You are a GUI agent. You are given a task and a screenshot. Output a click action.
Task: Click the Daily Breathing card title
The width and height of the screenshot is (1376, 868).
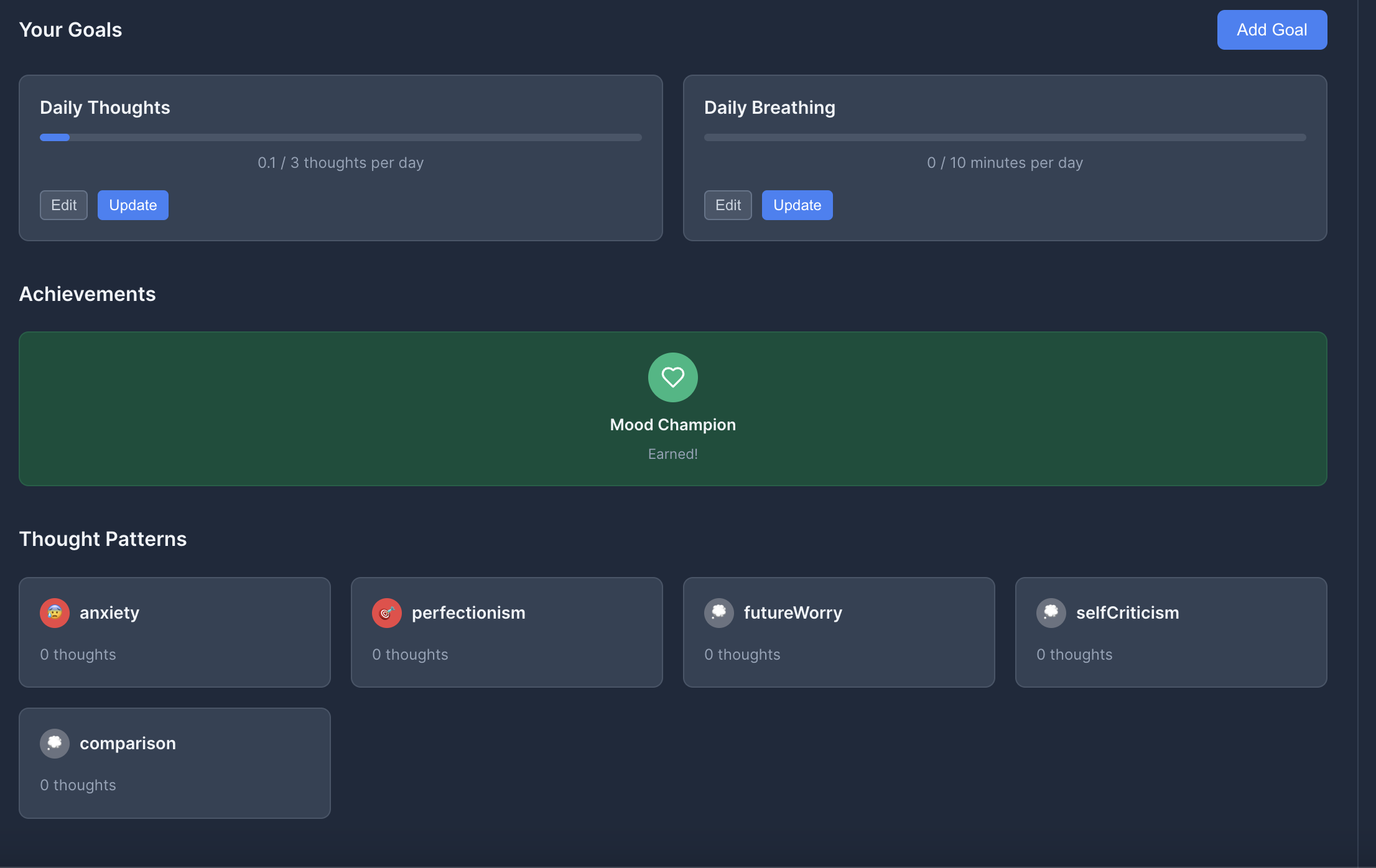769,108
